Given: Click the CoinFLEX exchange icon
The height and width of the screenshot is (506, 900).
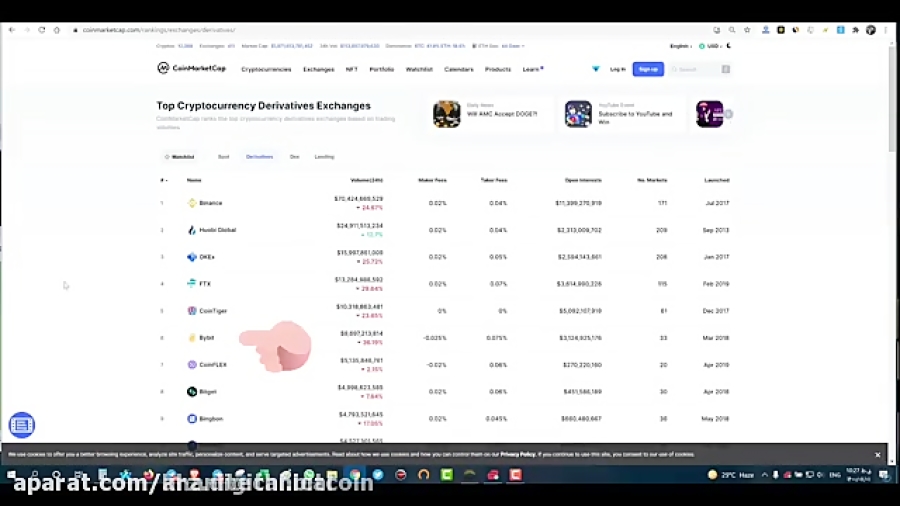Looking at the screenshot, I should (x=192, y=365).
